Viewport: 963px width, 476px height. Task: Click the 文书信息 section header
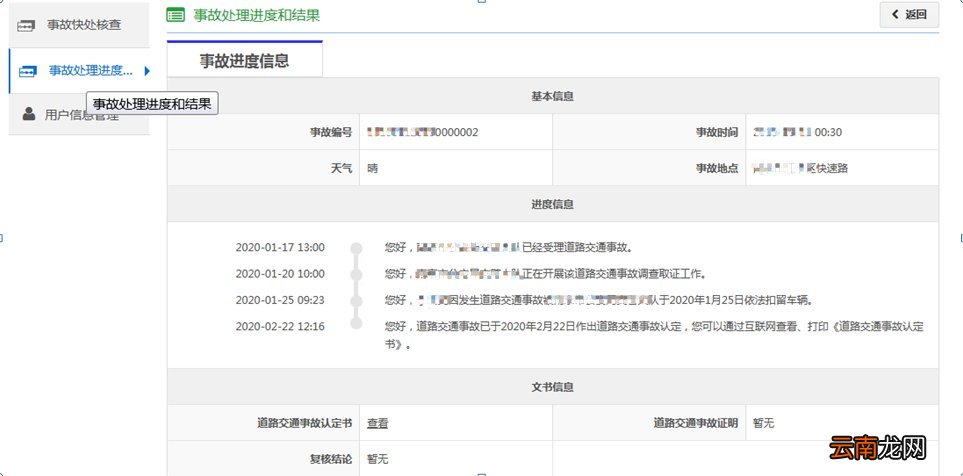point(553,387)
